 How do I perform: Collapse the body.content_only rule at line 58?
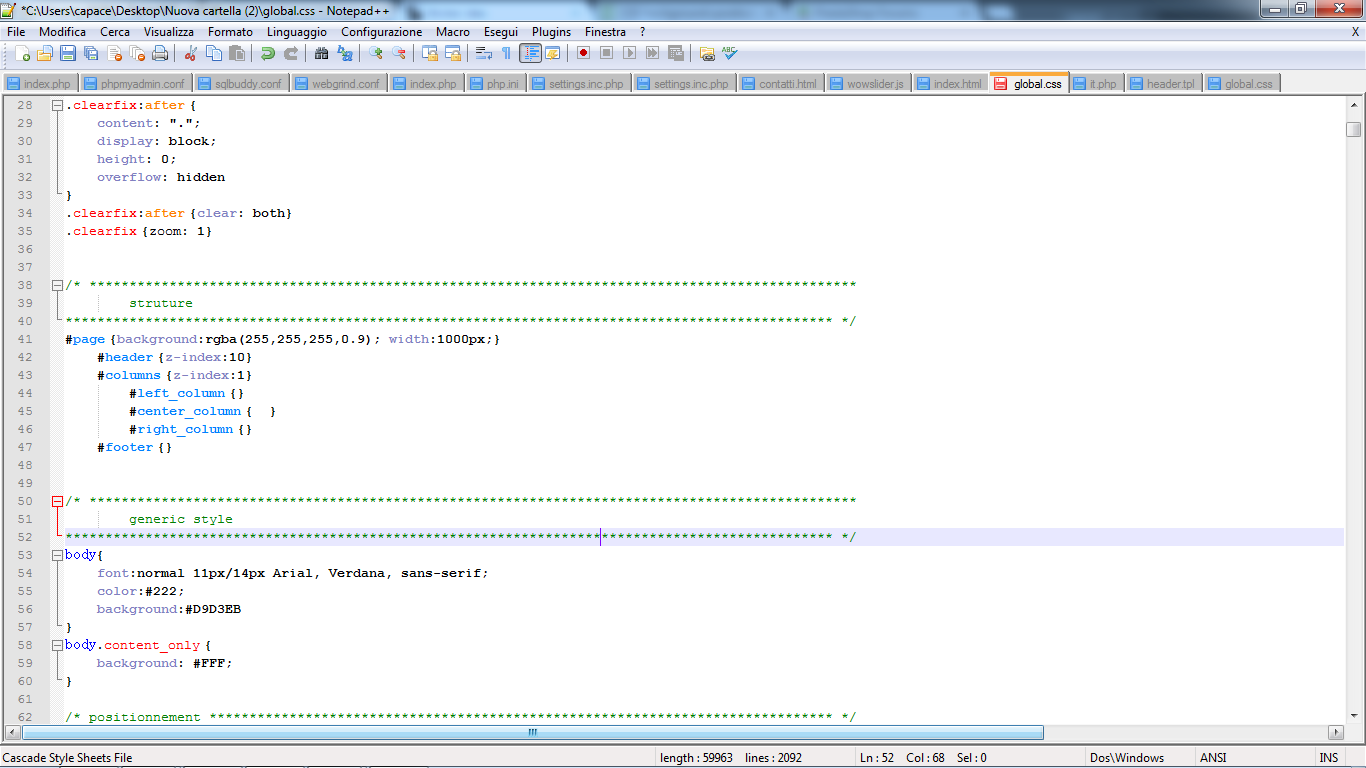pyautogui.click(x=58, y=645)
